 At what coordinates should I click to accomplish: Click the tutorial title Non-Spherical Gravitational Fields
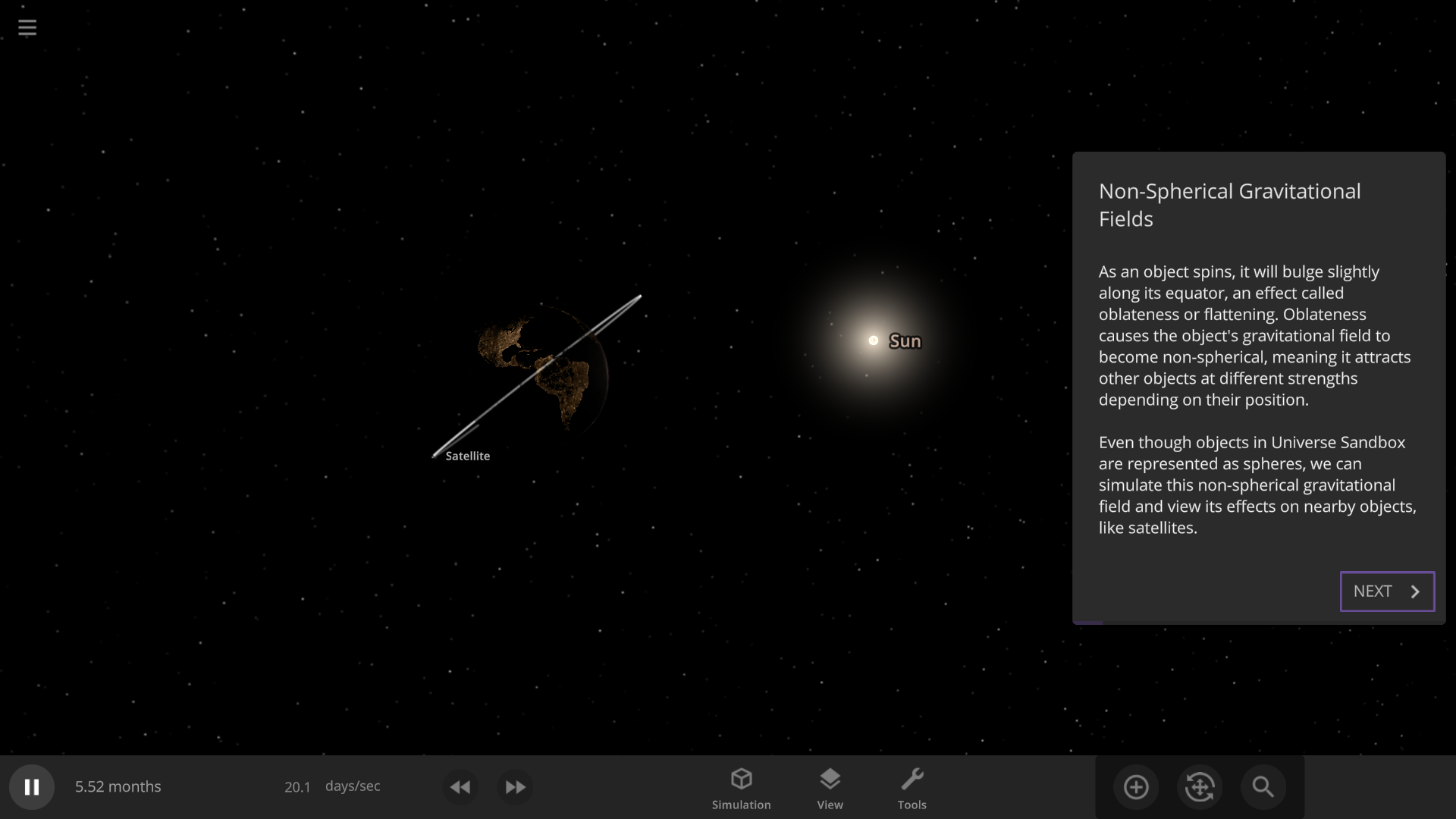click(x=1229, y=205)
